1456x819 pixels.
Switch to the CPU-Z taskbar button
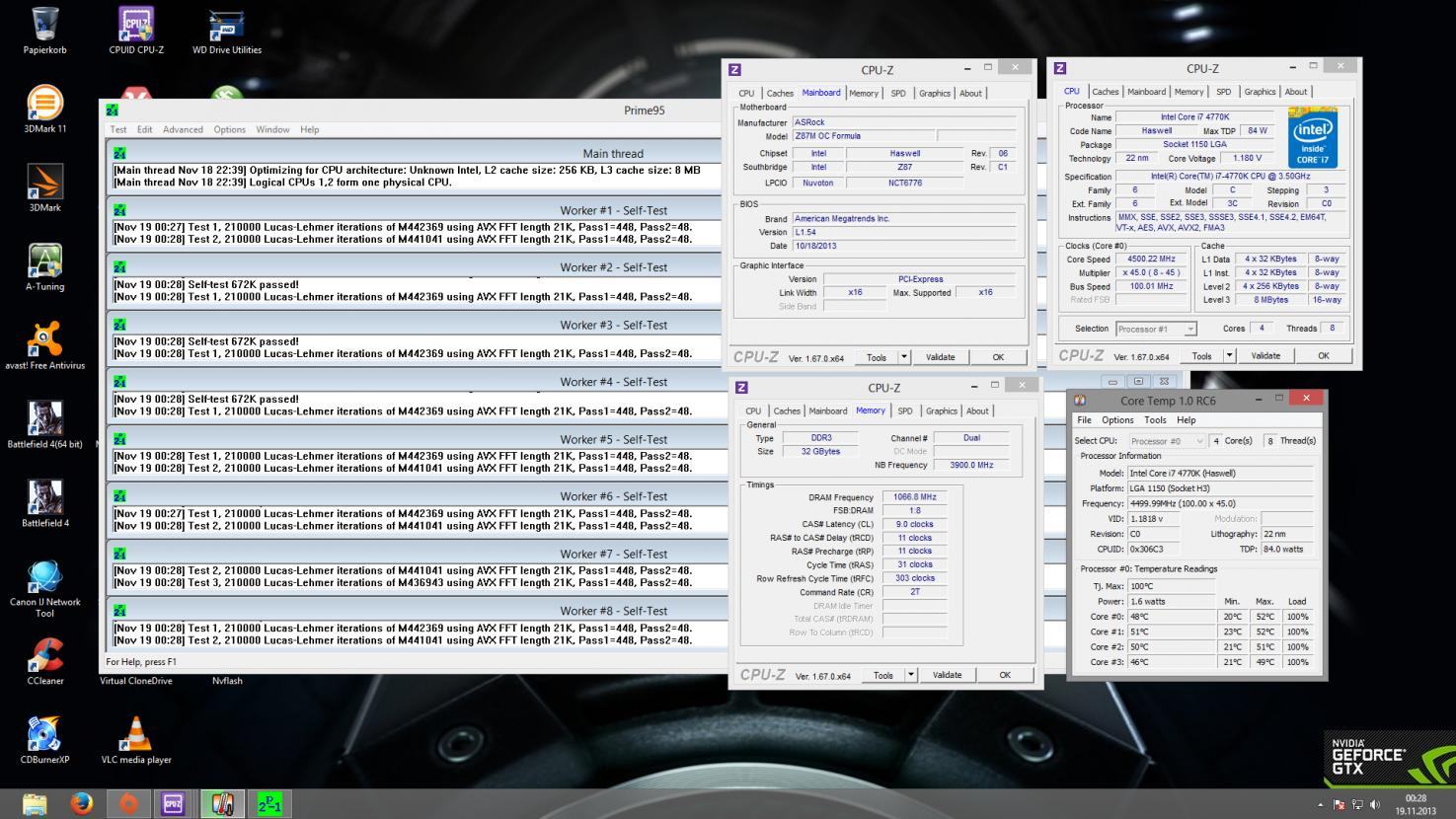(x=174, y=804)
